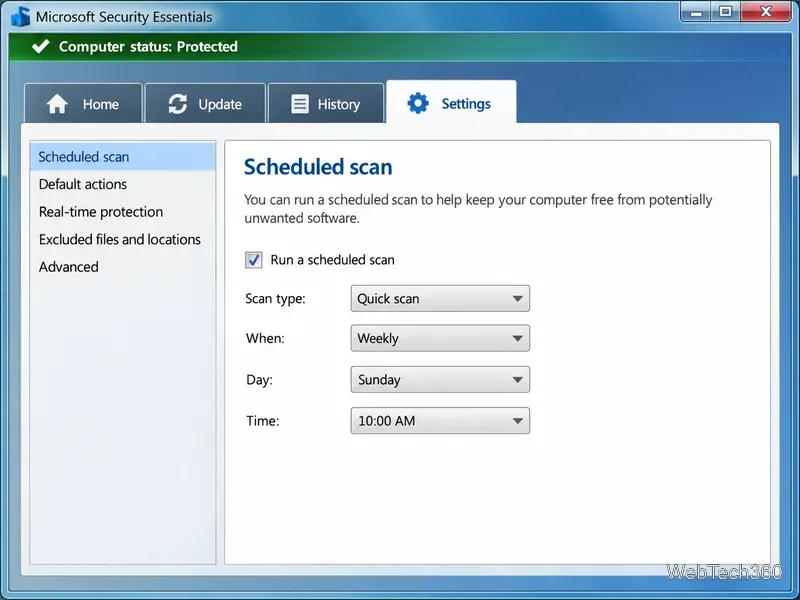Open Advanced settings in sidebar
The image size is (800, 600).
(x=122, y=267)
